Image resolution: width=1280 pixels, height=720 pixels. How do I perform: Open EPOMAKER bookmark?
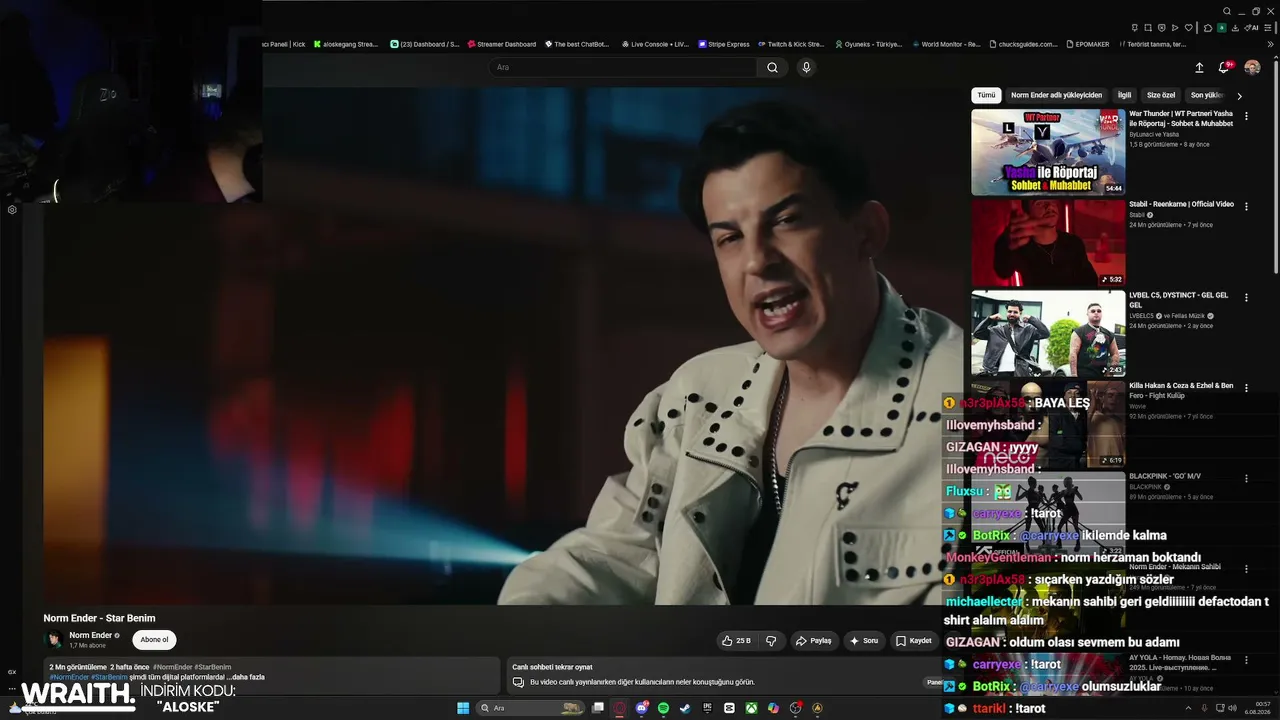1088,44
